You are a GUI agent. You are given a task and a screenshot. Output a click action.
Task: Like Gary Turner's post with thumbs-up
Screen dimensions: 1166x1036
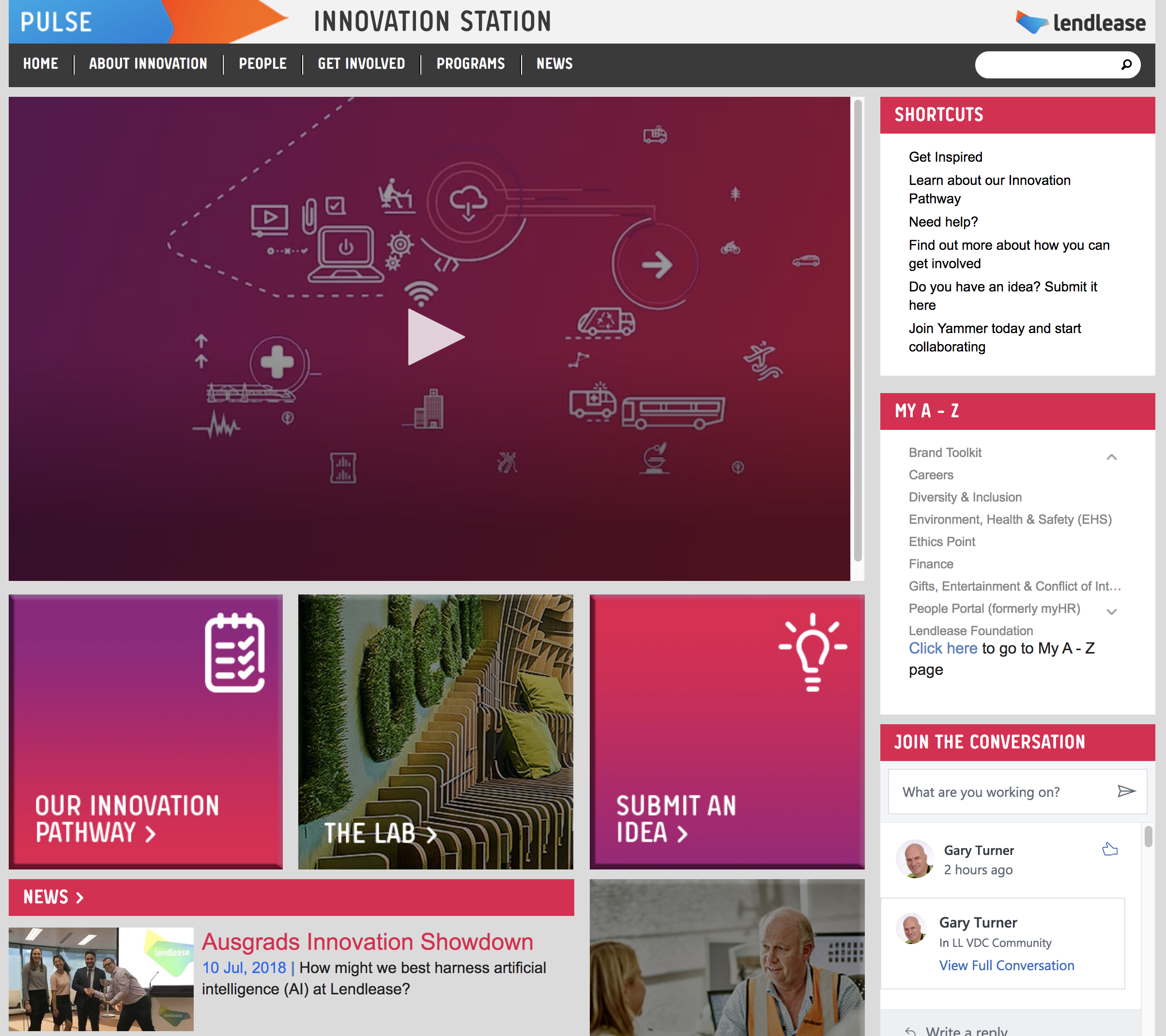(x=1109, y=849)
